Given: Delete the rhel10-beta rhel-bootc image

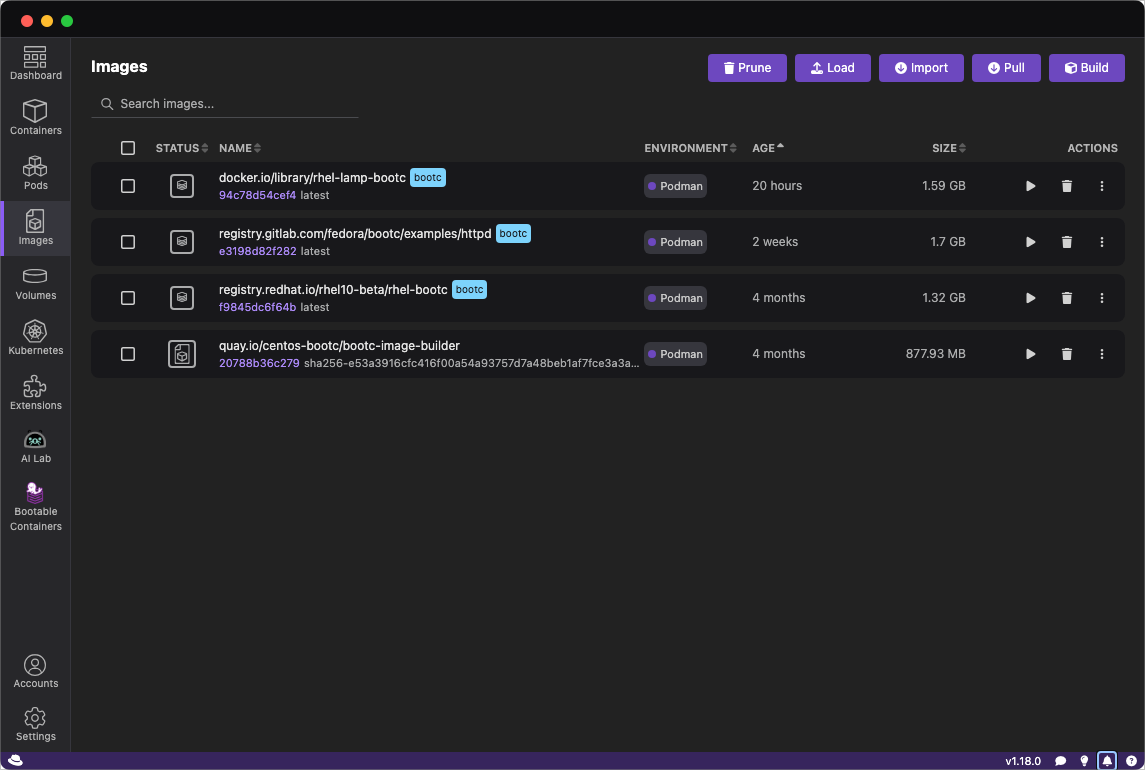Looking at the screenshot, I should point(1066,298).
